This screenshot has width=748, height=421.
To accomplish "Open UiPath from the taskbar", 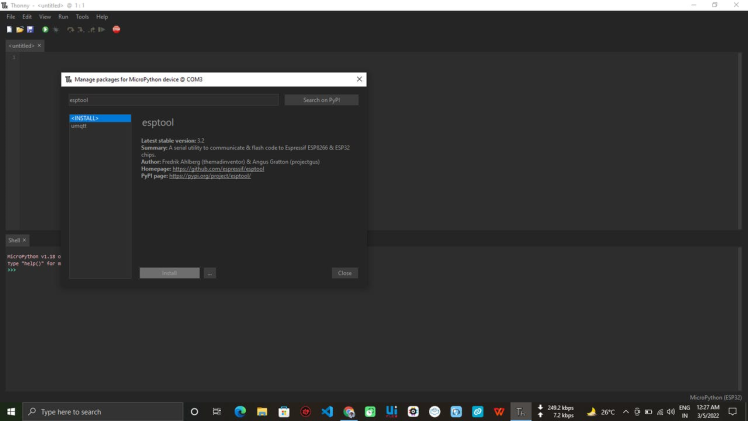I will (x=392, y=411).
